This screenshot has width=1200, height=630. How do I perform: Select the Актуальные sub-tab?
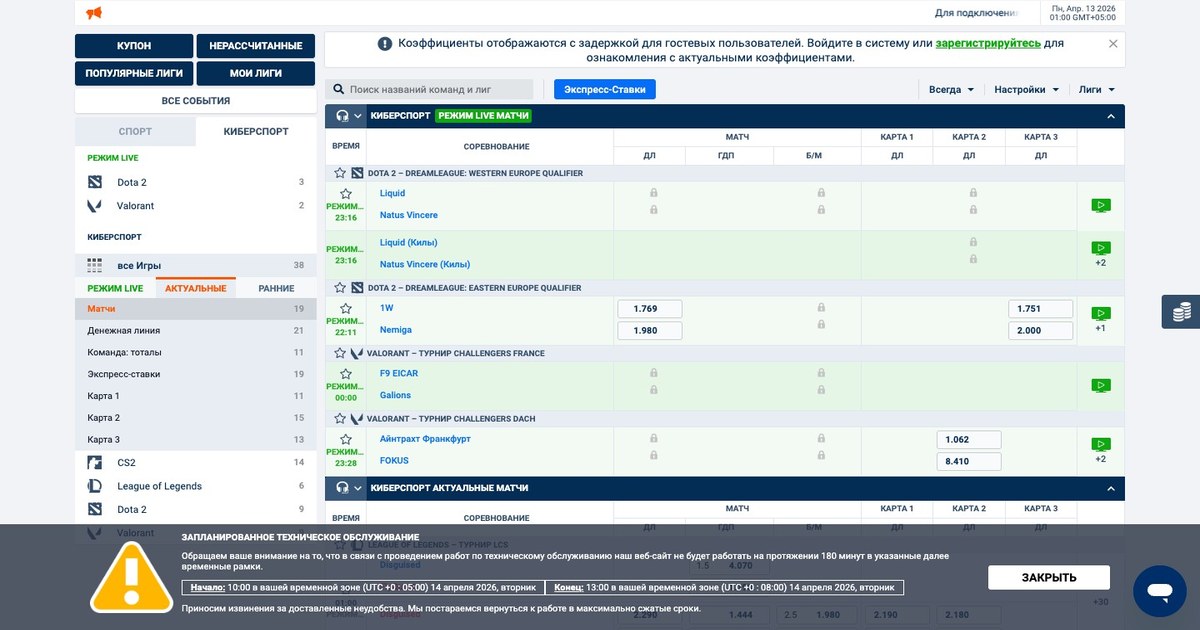pyautogui.click(x=196, y=288)
